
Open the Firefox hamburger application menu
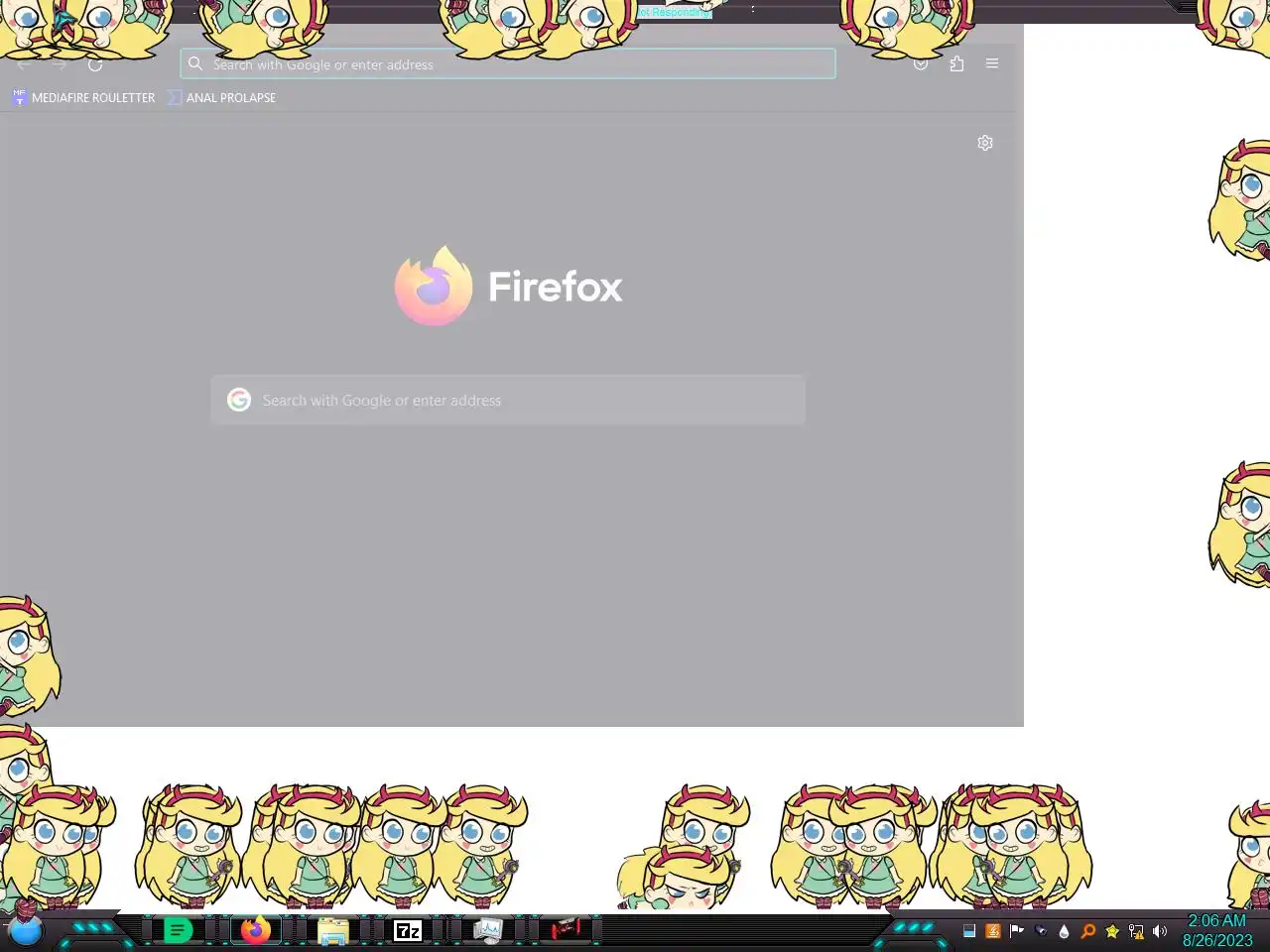992,63
